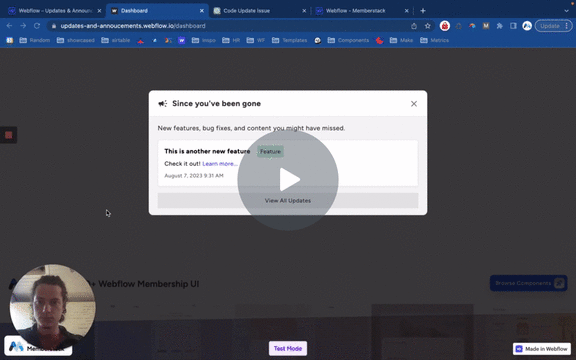This screenshot has width=576, height=360.
Task: Open the first bookmark icon before Random
Action: pos(10,40)
